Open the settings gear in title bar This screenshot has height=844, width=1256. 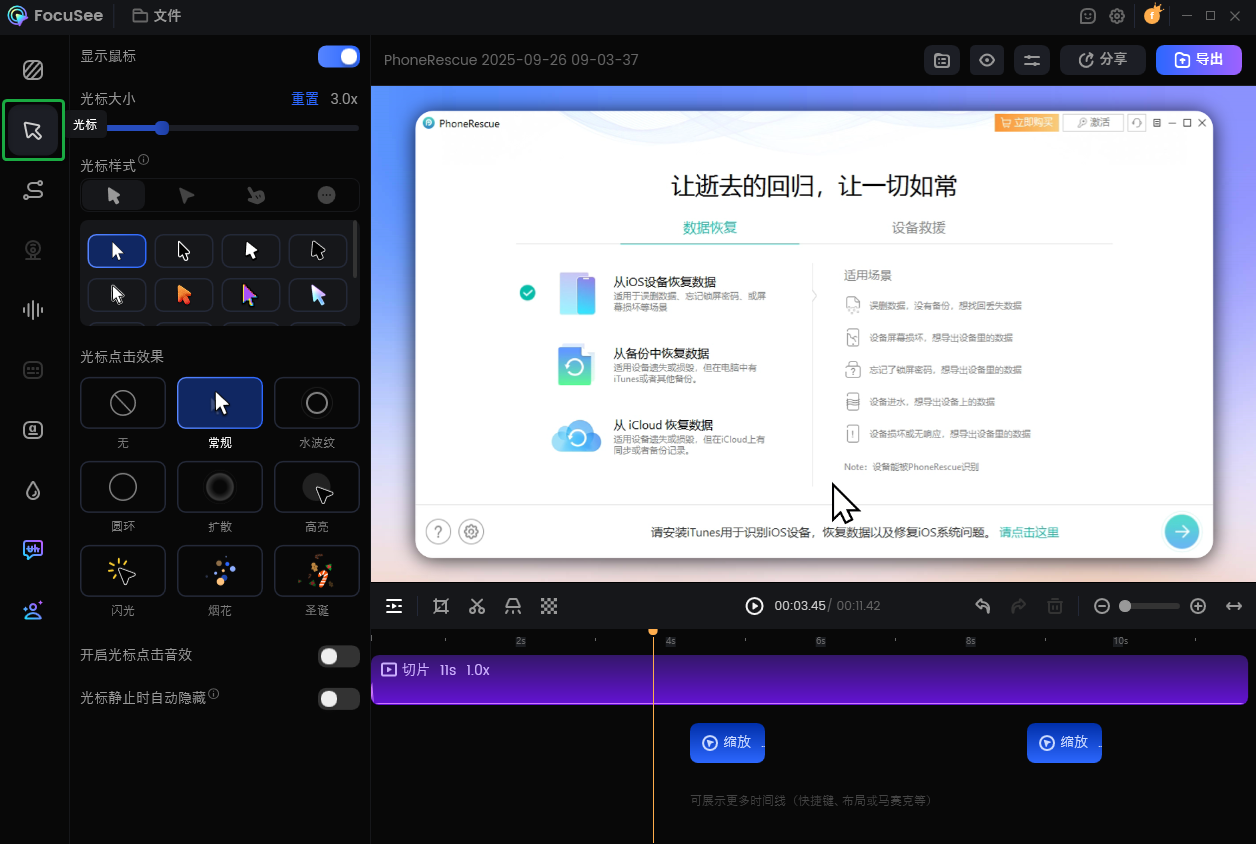coord(1117,16)
